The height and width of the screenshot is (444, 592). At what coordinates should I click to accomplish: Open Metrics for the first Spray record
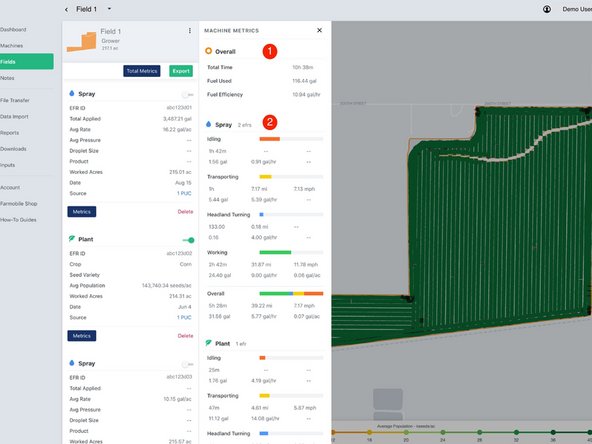click(x=82, y=212)
